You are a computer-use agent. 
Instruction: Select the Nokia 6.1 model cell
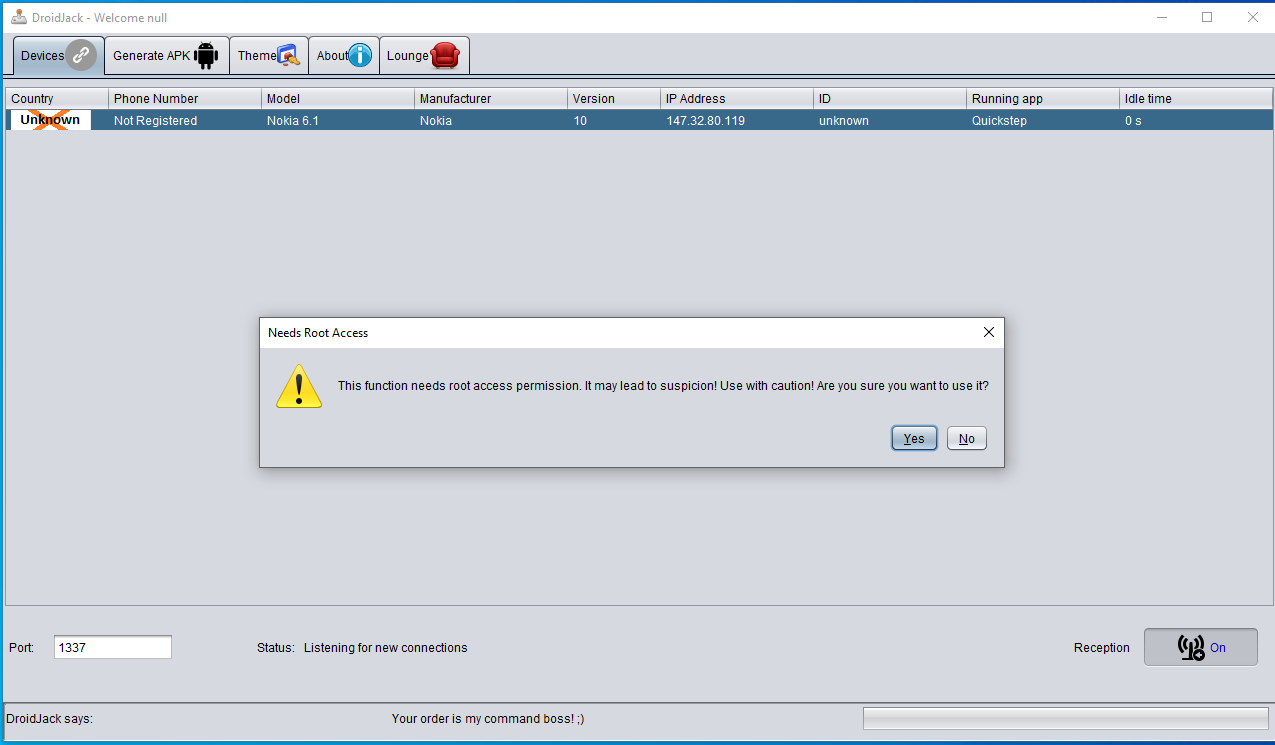tap(338, 120)
